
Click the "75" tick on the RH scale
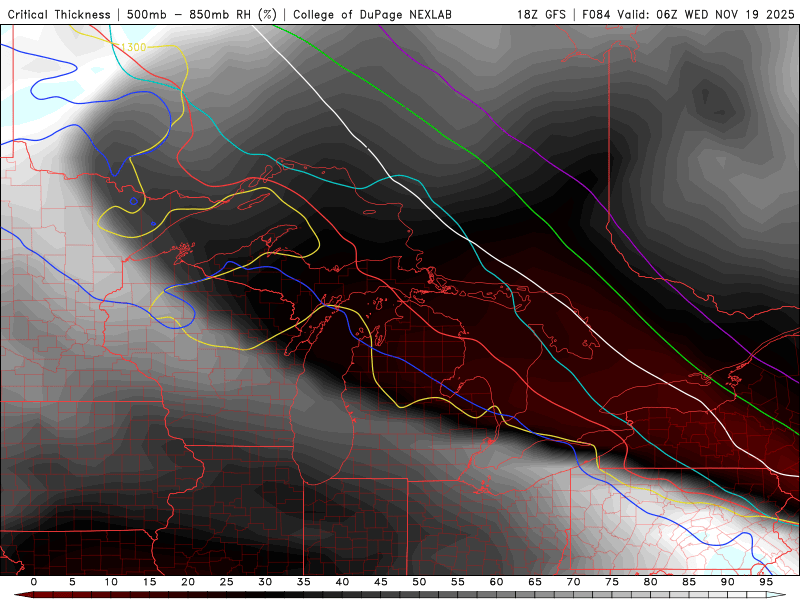tap(612, 582)
